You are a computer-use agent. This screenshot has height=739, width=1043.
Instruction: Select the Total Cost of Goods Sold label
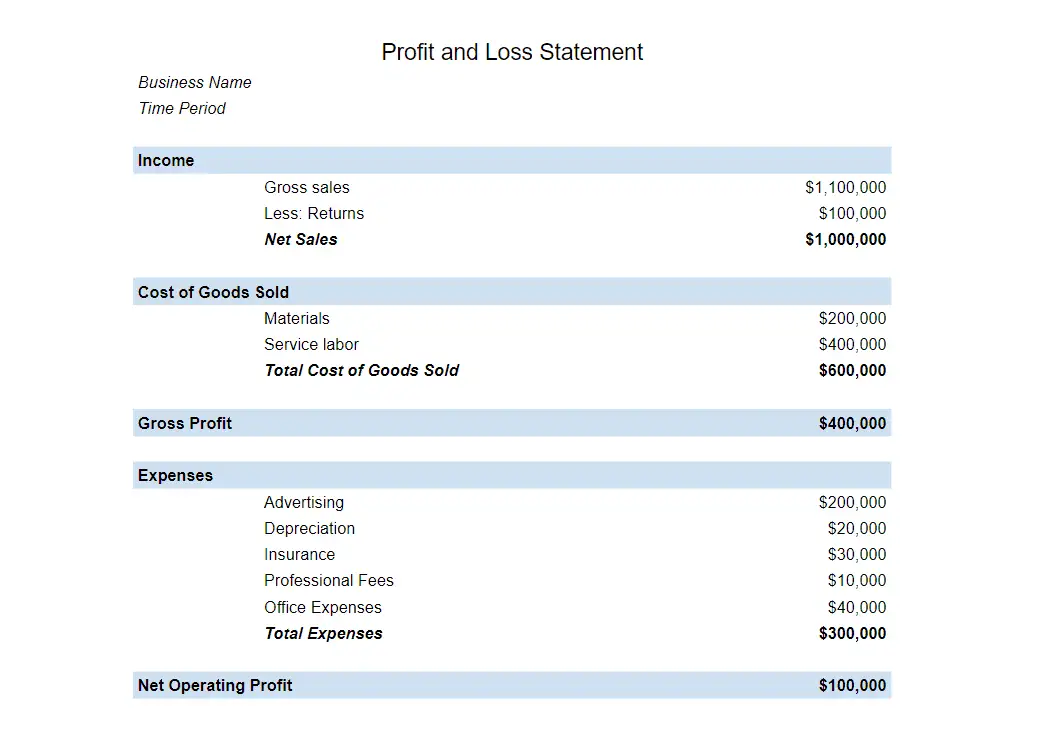coord(361,370)
